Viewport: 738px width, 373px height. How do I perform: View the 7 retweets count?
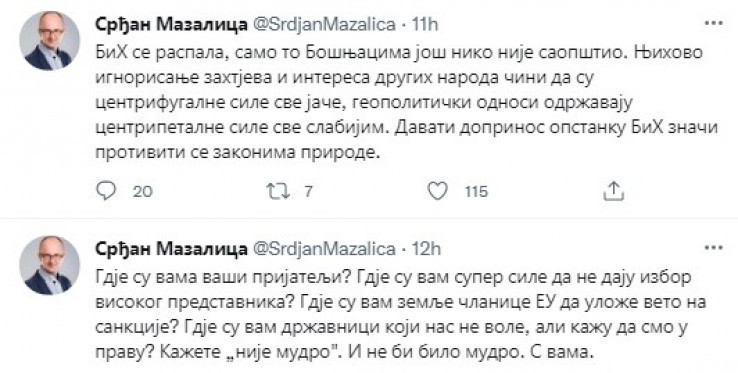pyautogui.click(x=308, y=192)
